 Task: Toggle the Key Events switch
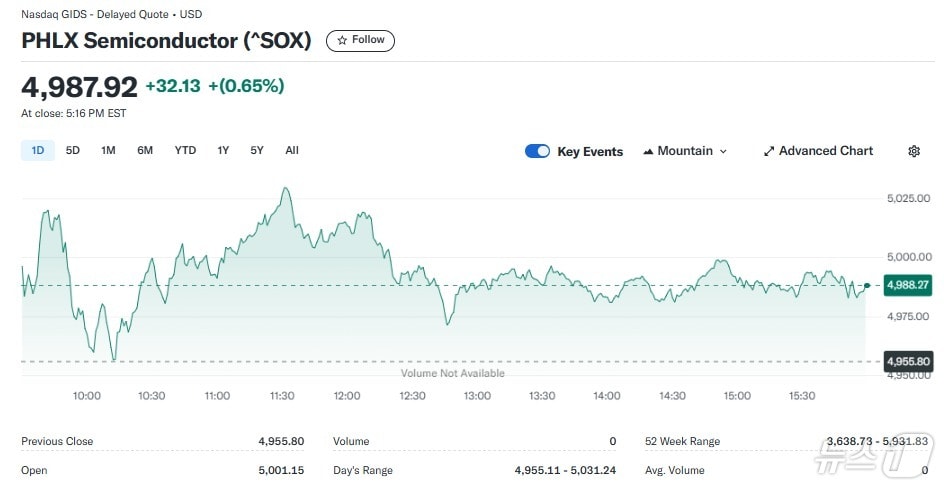[537, 151]
